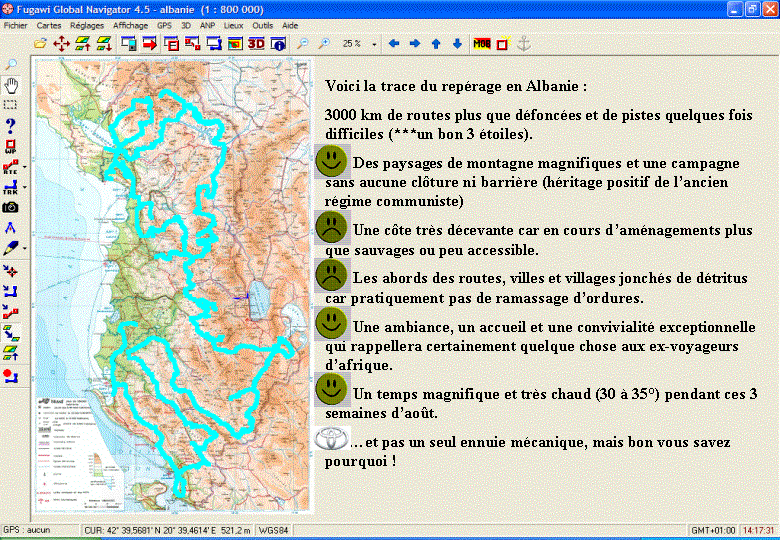The width and height of the screenshot is (780, 540).
Task: Click the camera icon in sidebar
Action: pyautogui.click(x=10, y=207)
